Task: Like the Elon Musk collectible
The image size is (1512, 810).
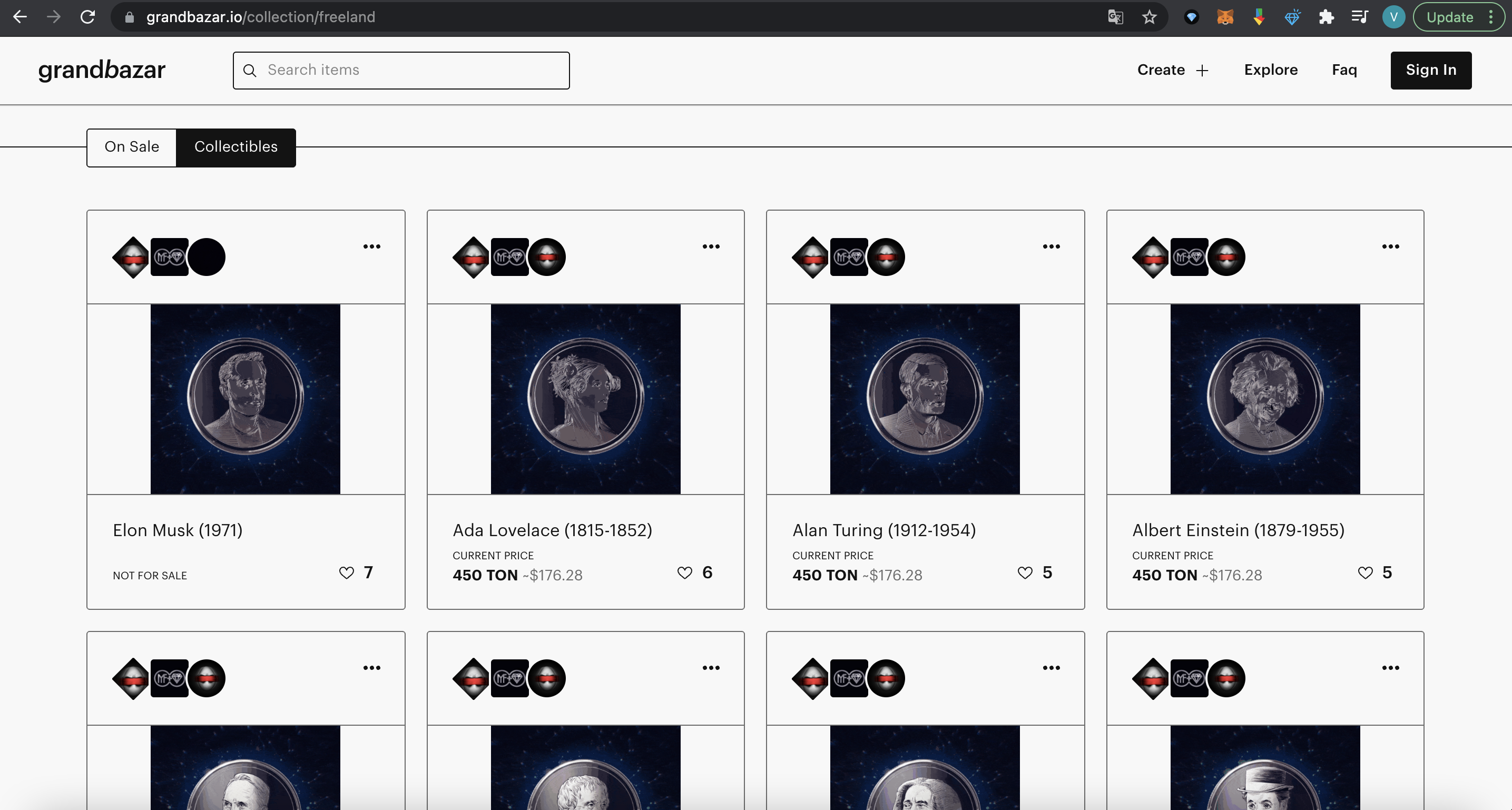Action: (x=346, y=572)
